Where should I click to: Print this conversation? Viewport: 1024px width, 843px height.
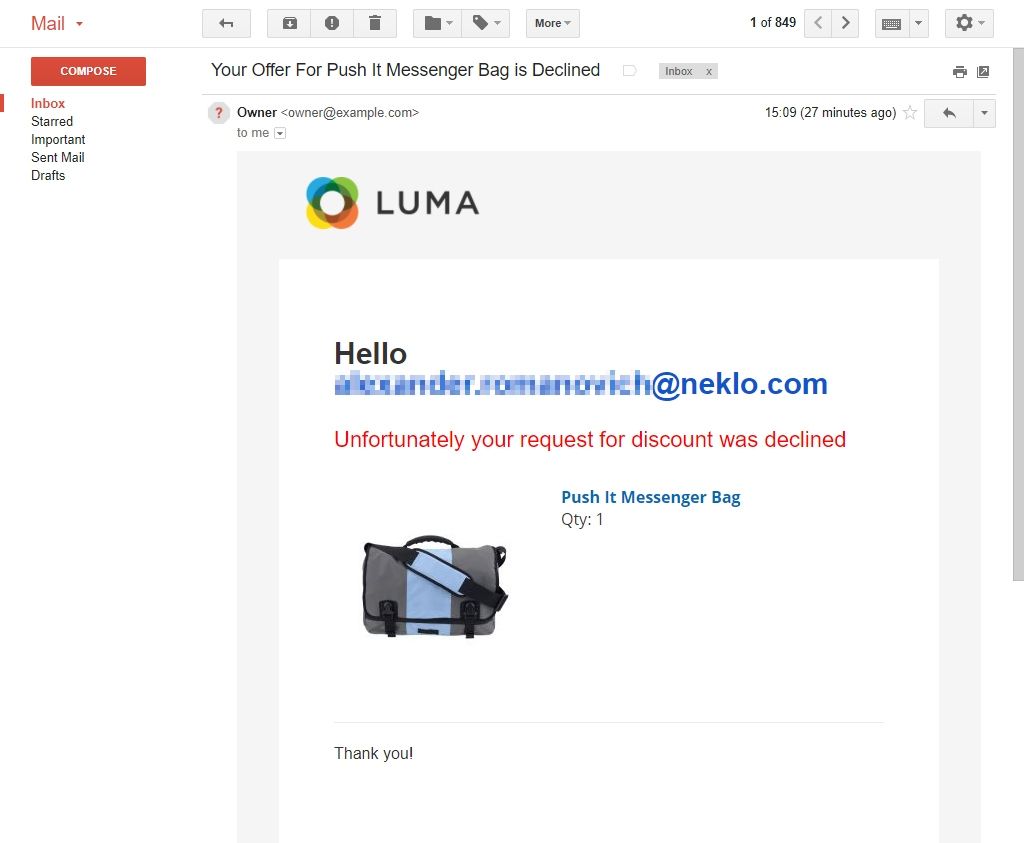pos(959,72)
